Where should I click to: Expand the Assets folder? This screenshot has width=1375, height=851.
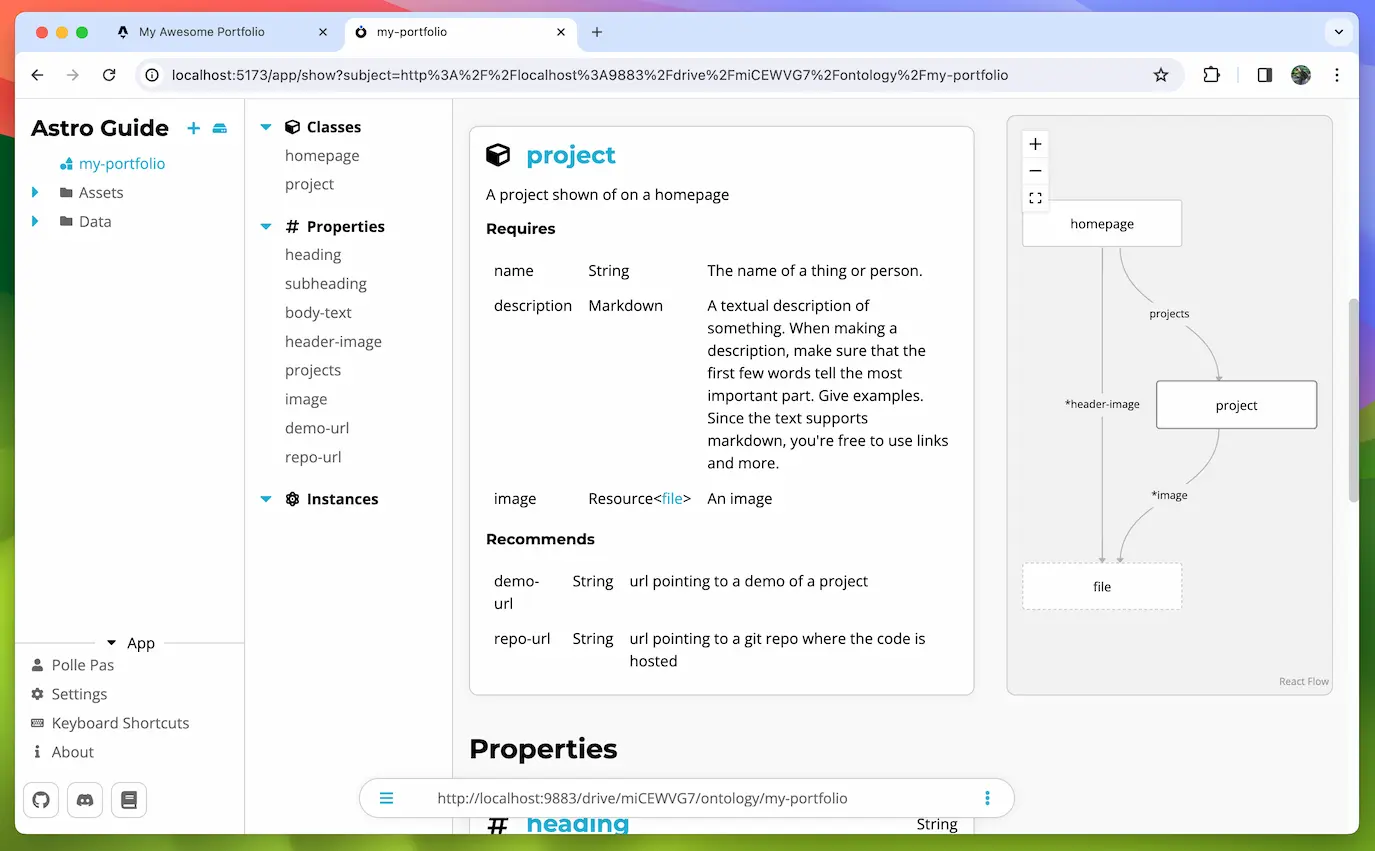click(x=35, y=193)
